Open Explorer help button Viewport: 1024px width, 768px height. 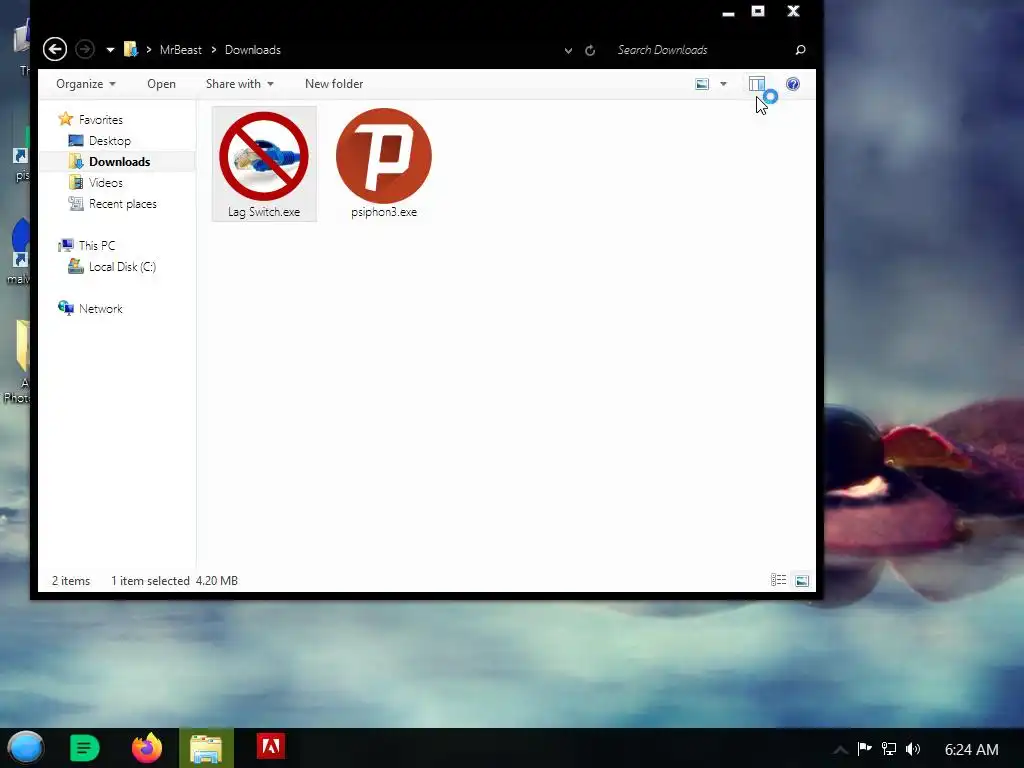793,84
